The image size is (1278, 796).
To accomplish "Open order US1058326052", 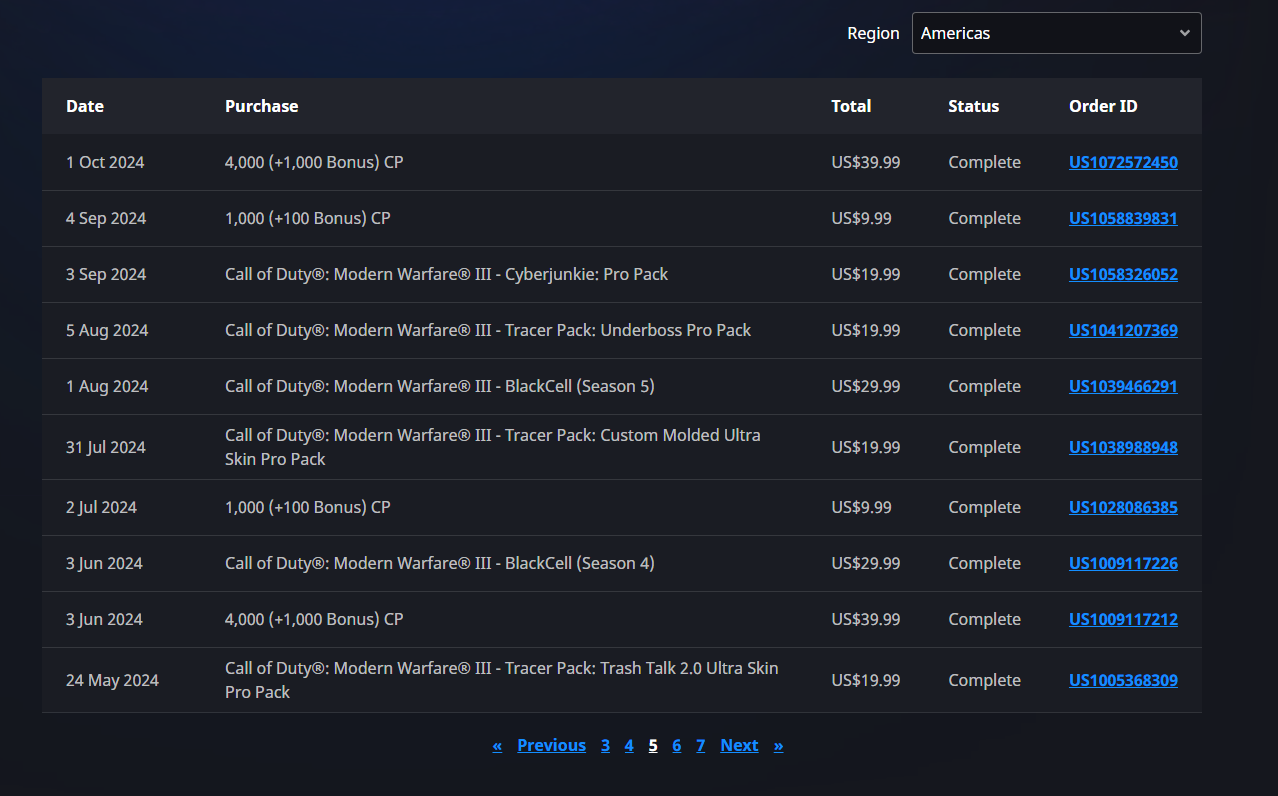I will [x=1123, y=274].
